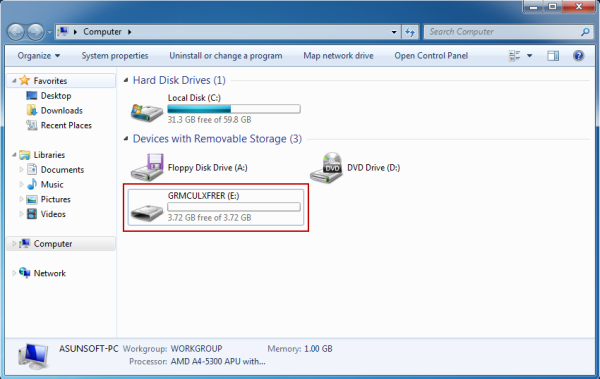Toggle the preview pane
The image size is (600, 379).
click(x=553, y=56)
